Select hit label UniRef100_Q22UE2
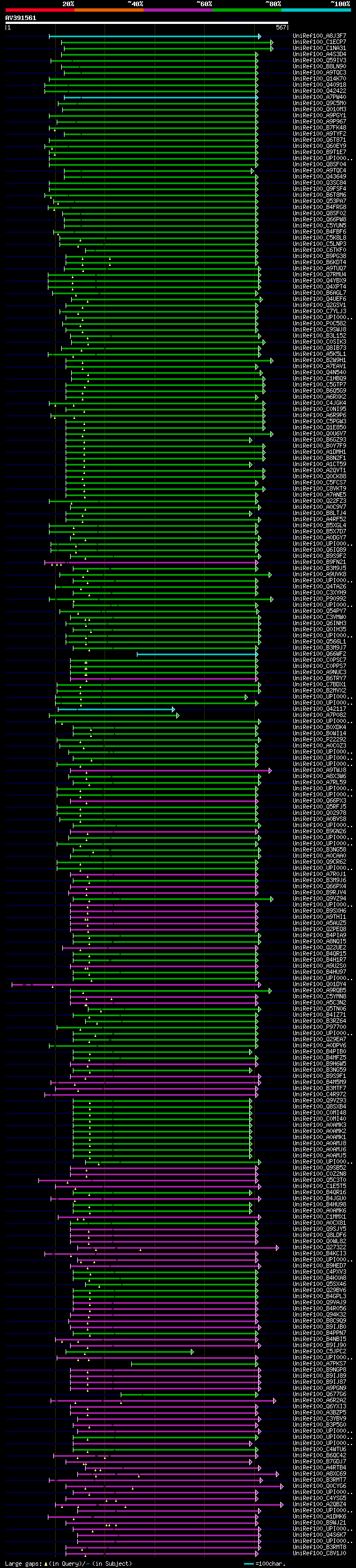The height and width of the screenshot is (1568, 356). (319, 948)
